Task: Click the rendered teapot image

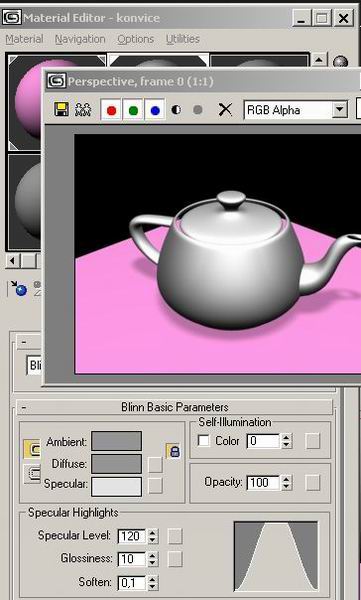Action: coord(217,254)
